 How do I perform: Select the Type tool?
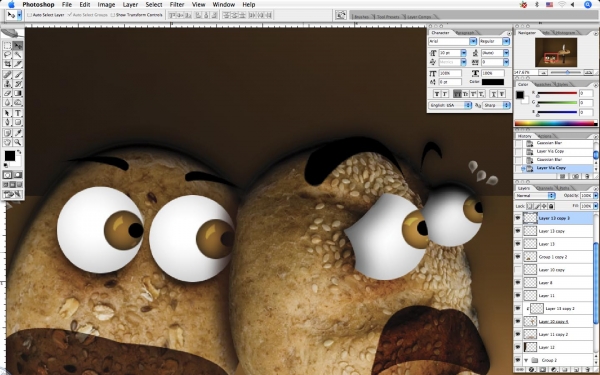18,113
